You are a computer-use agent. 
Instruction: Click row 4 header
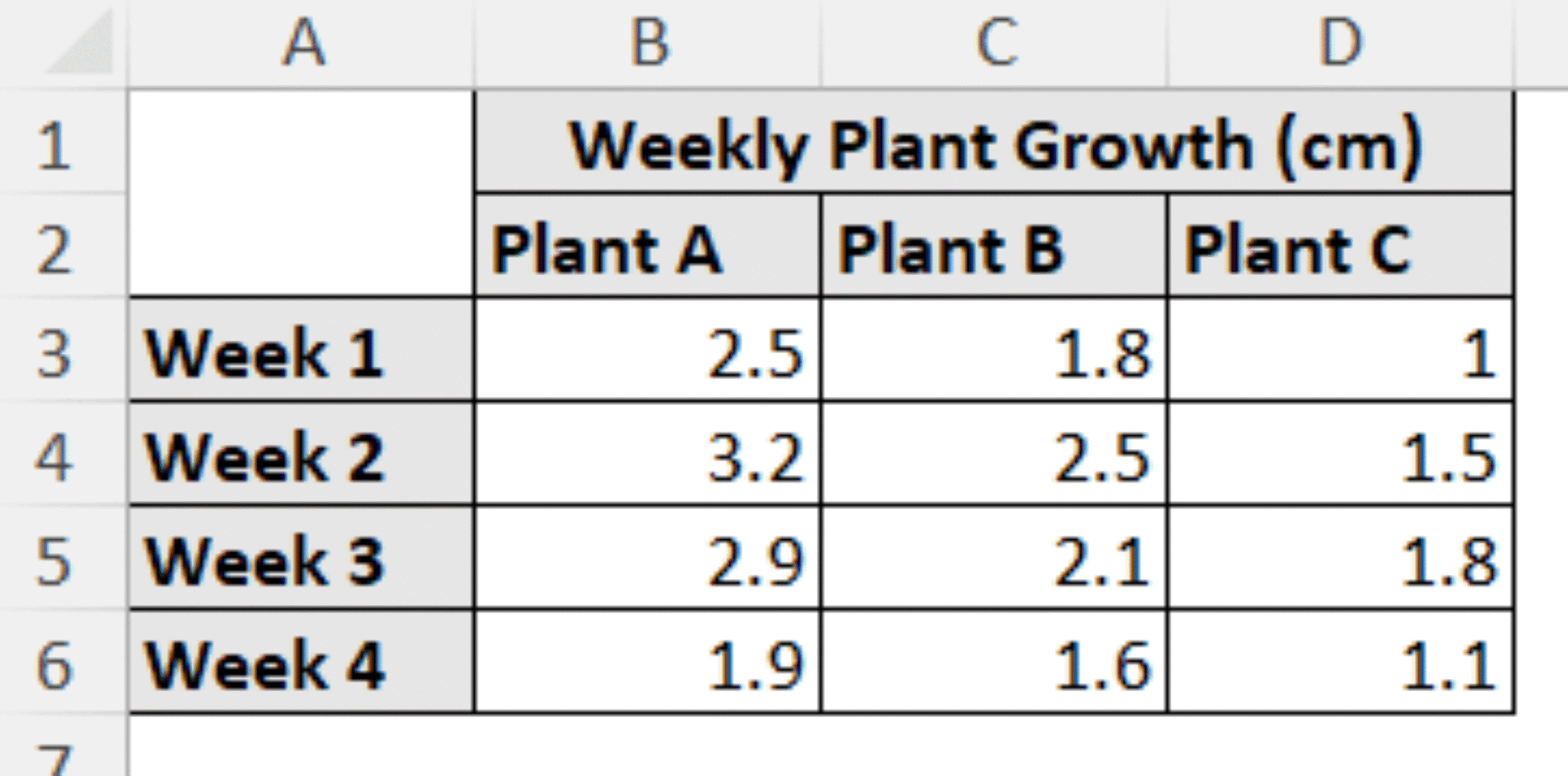pyautogui.click(x=55, y=455)
